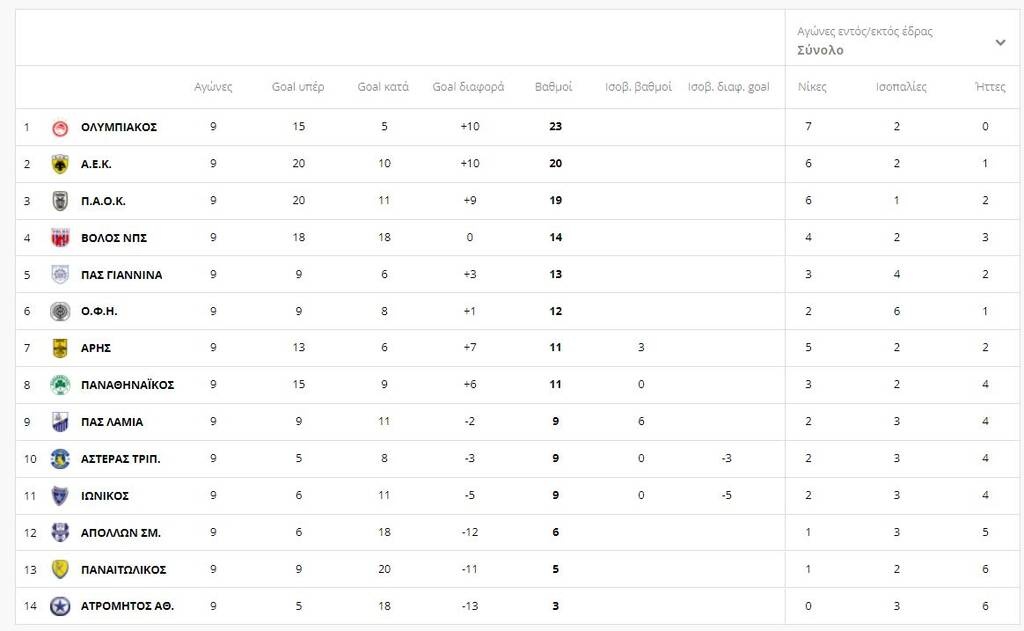Click the Ισοπαλίες column header
This screenshot has height=631, width=1024.
coord(901,87)
